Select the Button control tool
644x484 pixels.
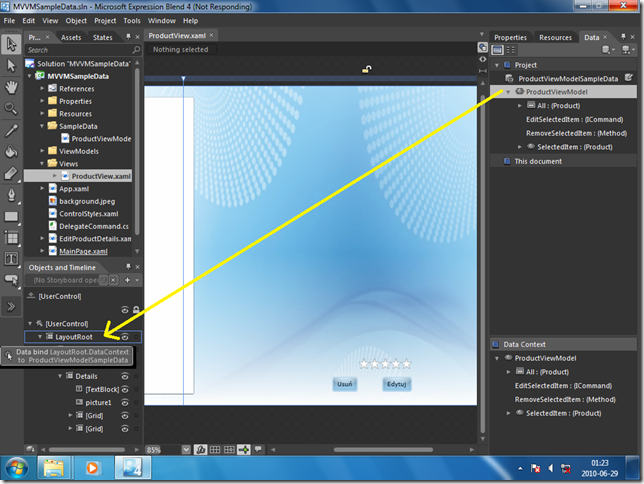click(x=11, y=281)
